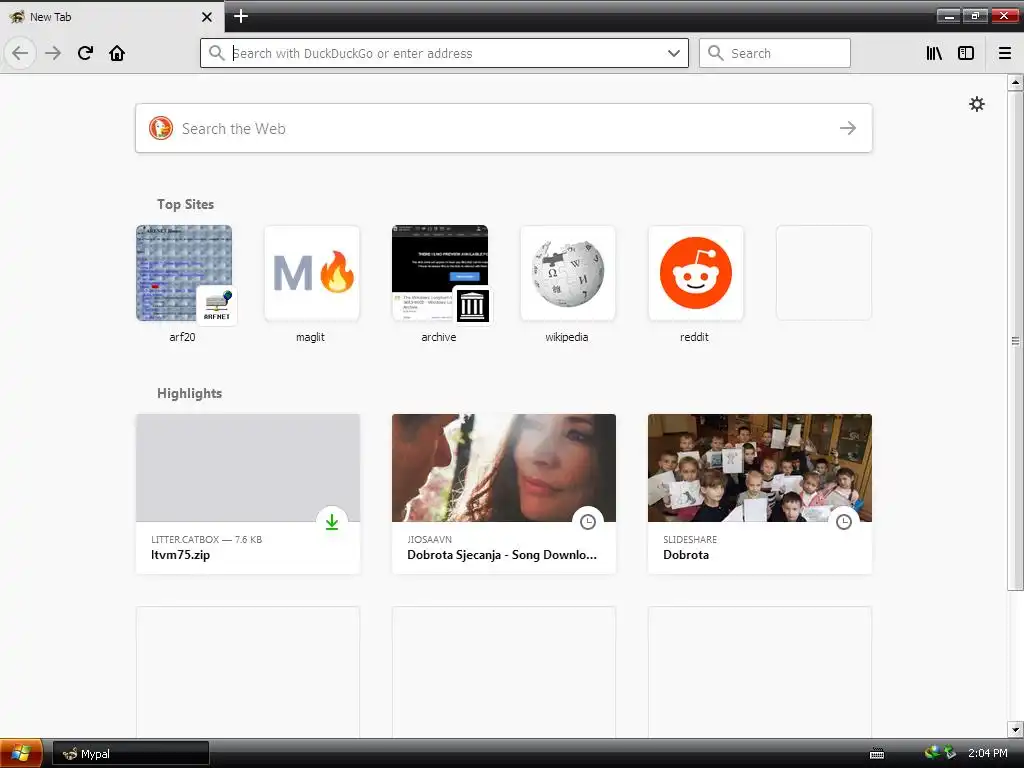The image size is (1024, 768).
Task: Open the arf20 top site tile
Action: tap(184, 273)
